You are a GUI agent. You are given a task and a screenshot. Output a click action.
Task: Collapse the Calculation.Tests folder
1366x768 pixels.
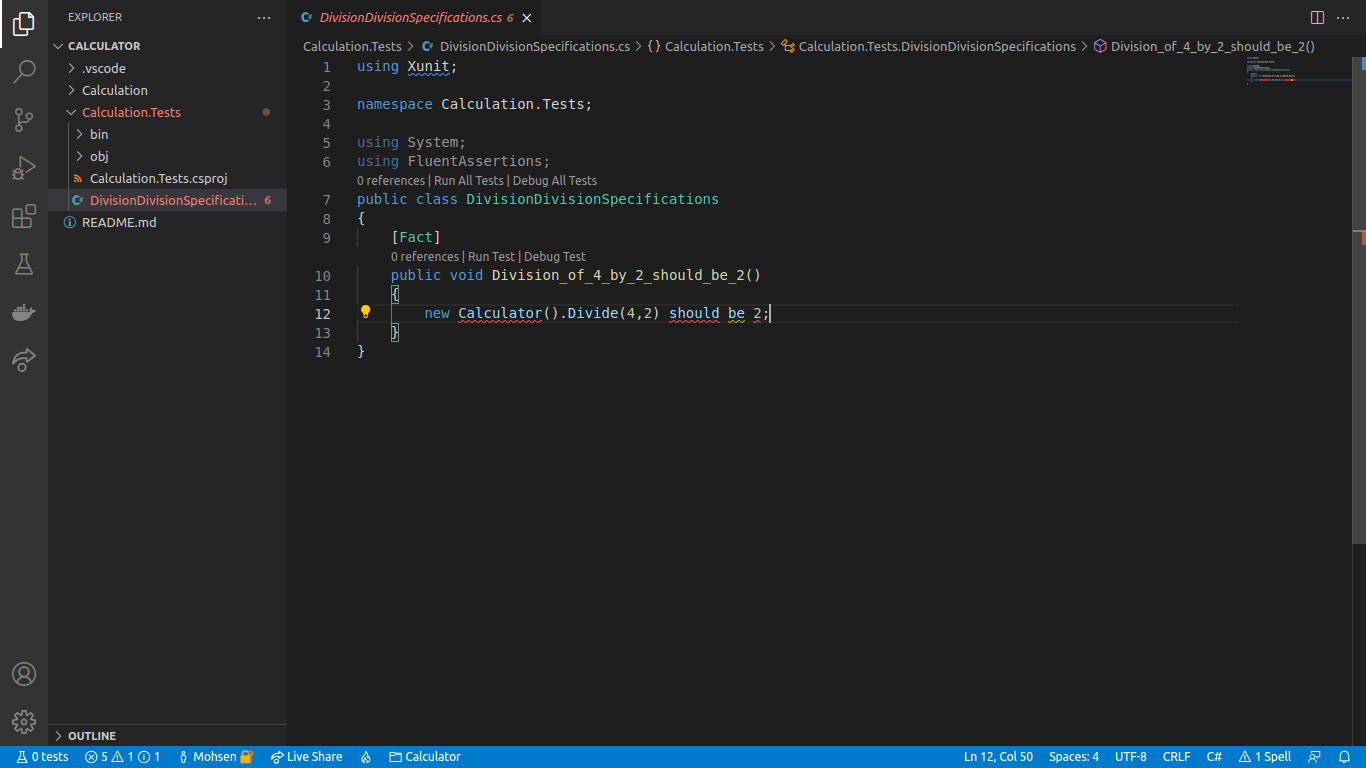[131, 112]
